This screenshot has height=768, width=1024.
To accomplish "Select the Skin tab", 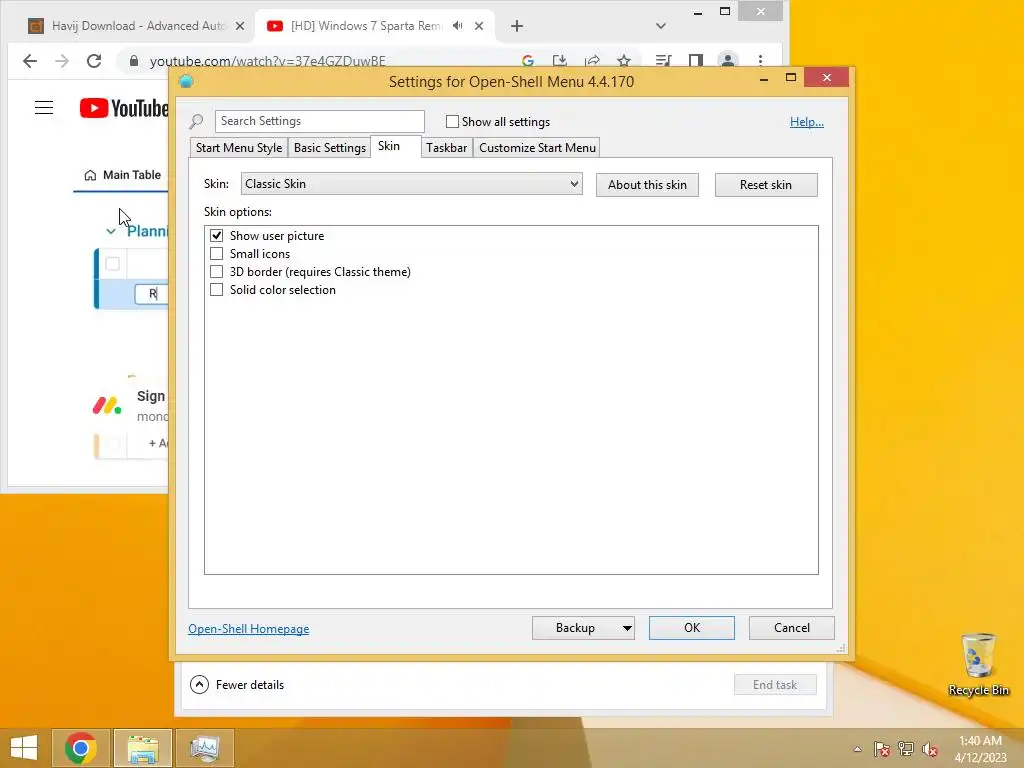I will point(389,146).
